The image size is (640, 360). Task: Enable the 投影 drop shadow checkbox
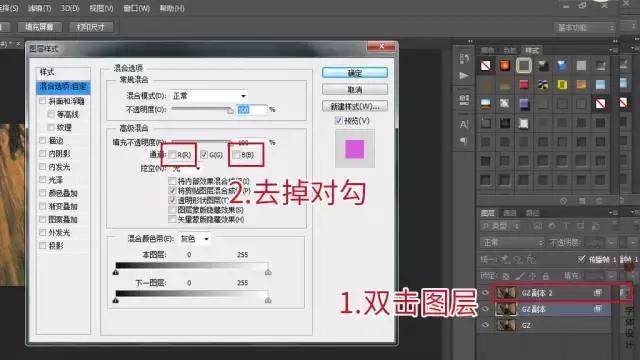(x=42, y=245)
